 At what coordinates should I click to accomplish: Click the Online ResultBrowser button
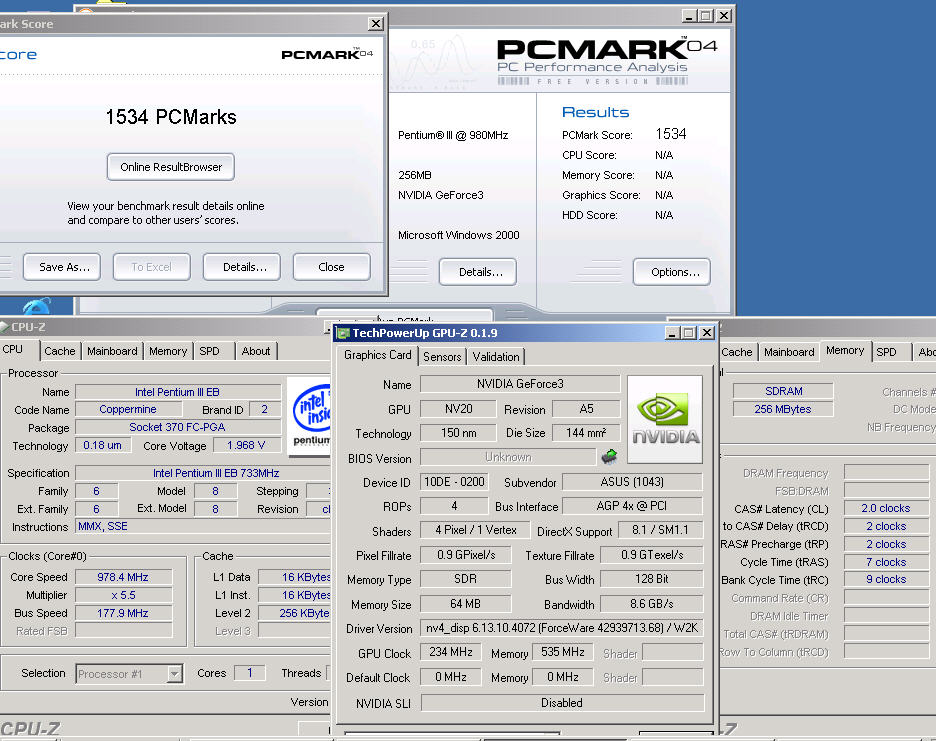[x=171, y=167]
